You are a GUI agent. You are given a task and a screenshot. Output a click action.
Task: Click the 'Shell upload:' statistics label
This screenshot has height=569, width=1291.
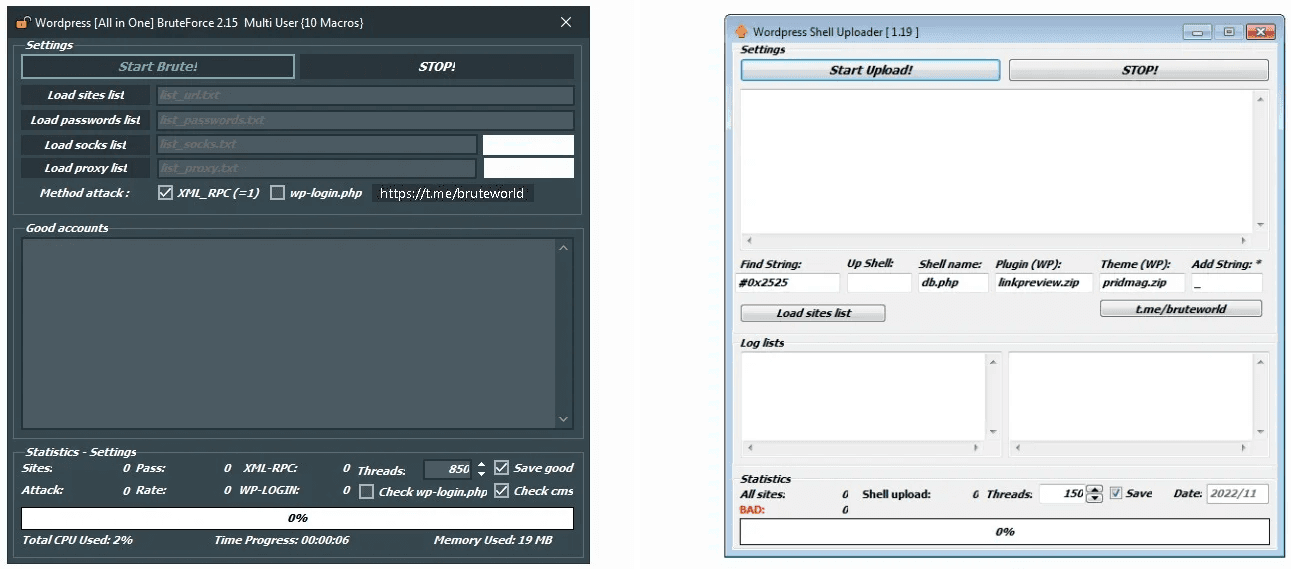[x=896, y=494]
